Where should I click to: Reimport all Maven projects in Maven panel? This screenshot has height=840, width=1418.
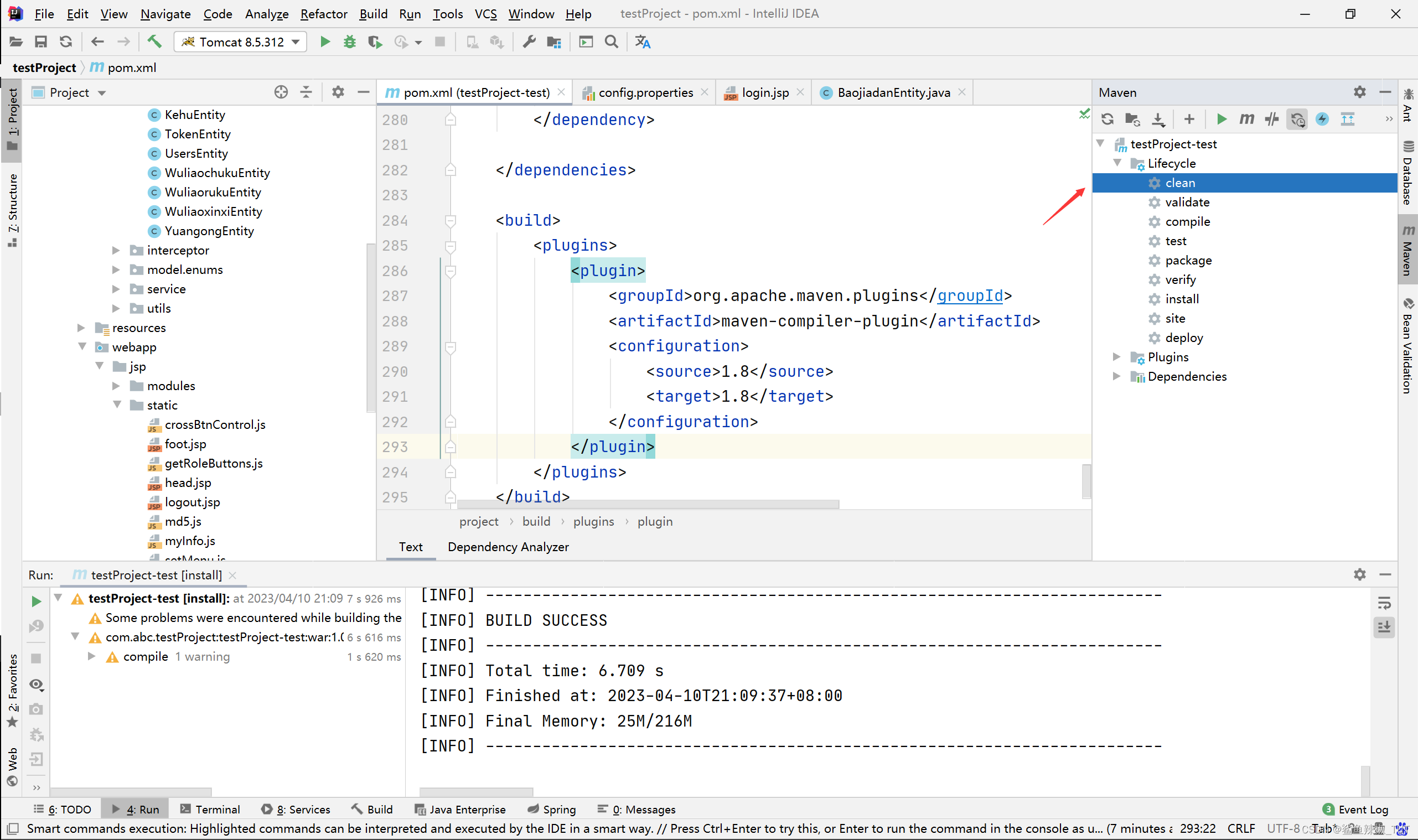pyautogui.click(x=1108, y=119)
